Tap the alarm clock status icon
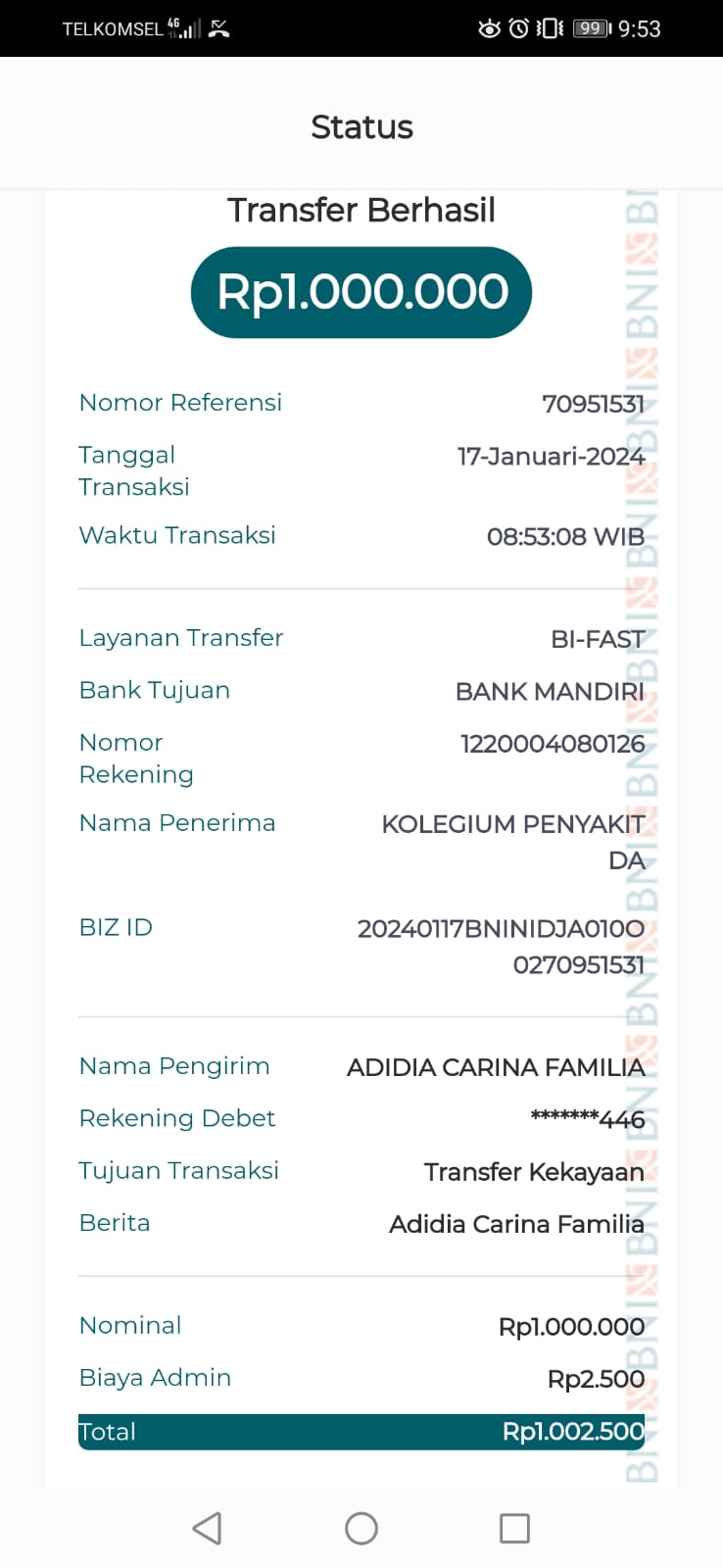This screenshot has height=1568, width=723. click(x=518, y=28)
